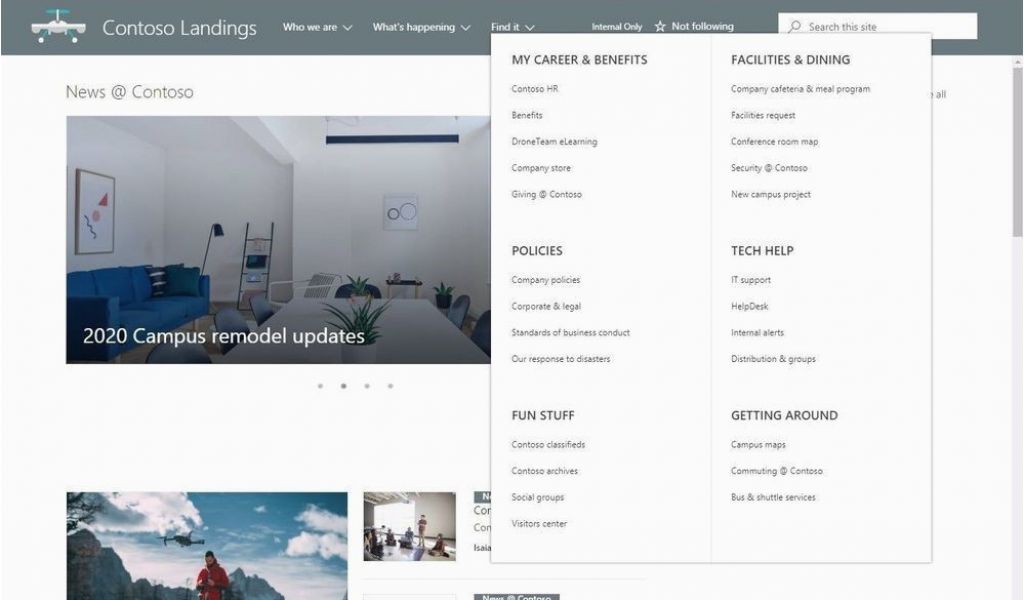Click the Contoso Landings drone logo

58,26
